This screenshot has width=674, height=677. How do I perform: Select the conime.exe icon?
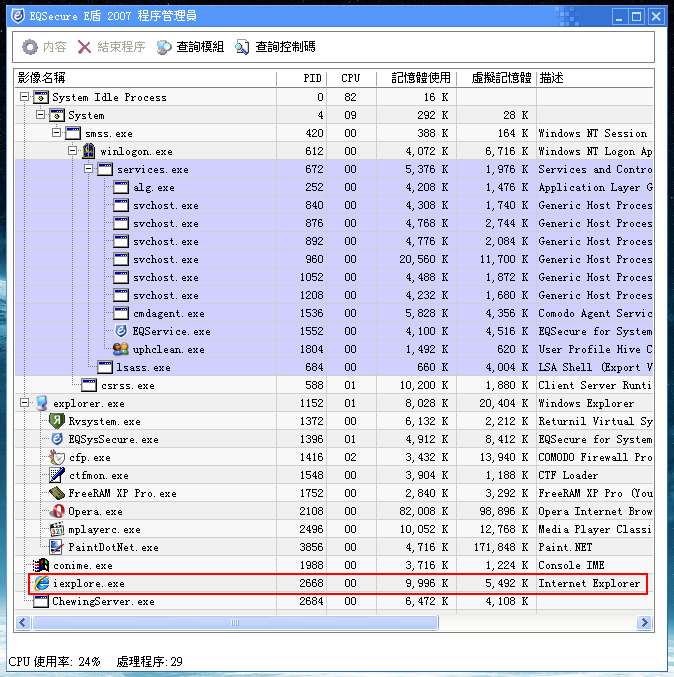[41, 565]
